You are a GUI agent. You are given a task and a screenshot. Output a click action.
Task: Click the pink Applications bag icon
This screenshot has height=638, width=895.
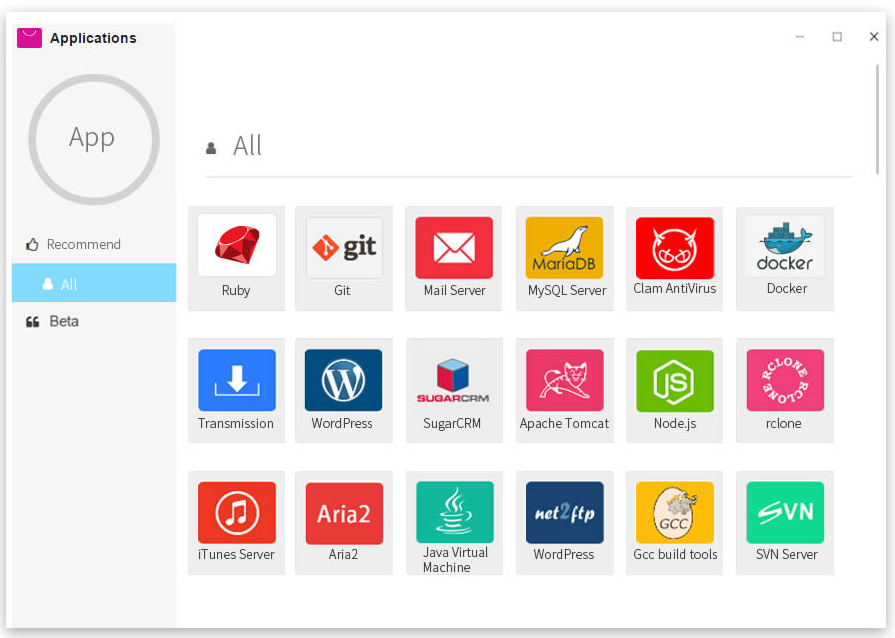(29, 38)
